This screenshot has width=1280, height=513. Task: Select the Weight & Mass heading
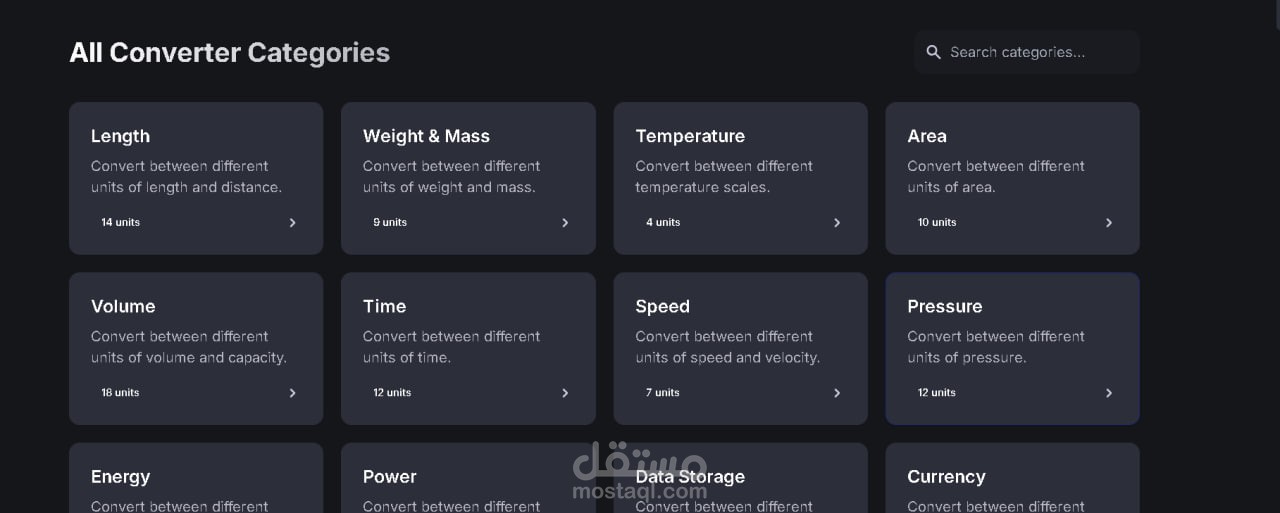pos(426,136)
